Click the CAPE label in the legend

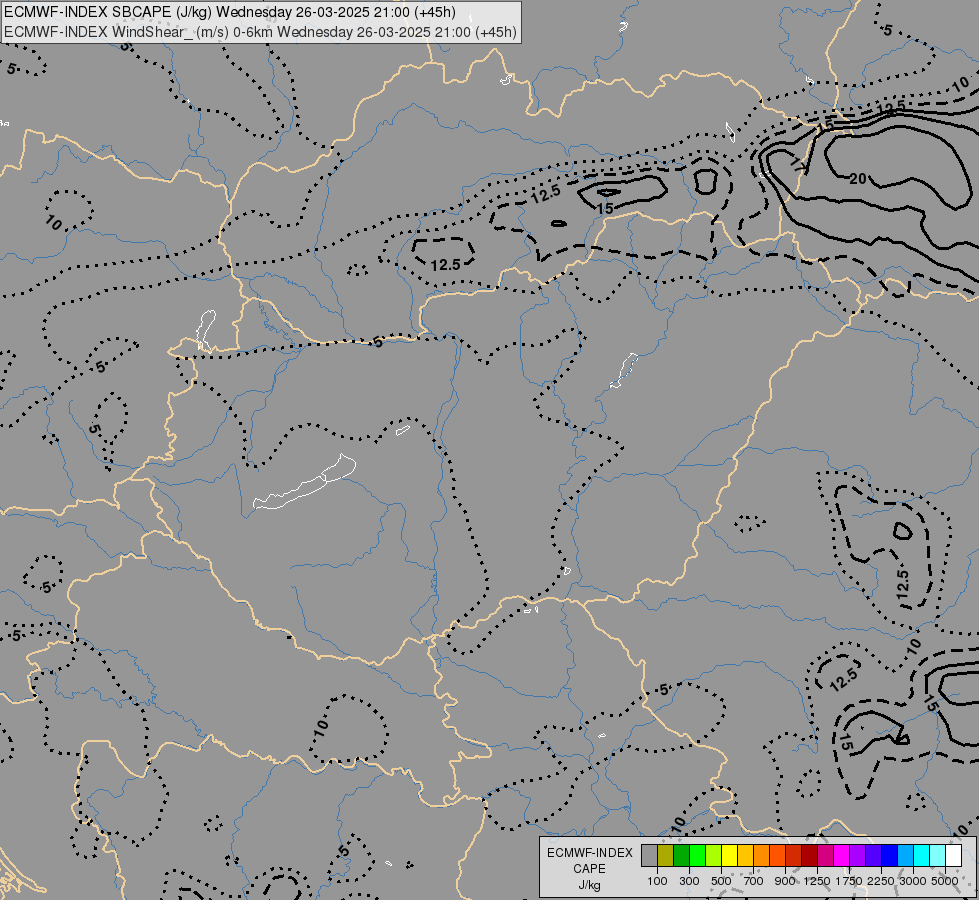click(589, 869)
